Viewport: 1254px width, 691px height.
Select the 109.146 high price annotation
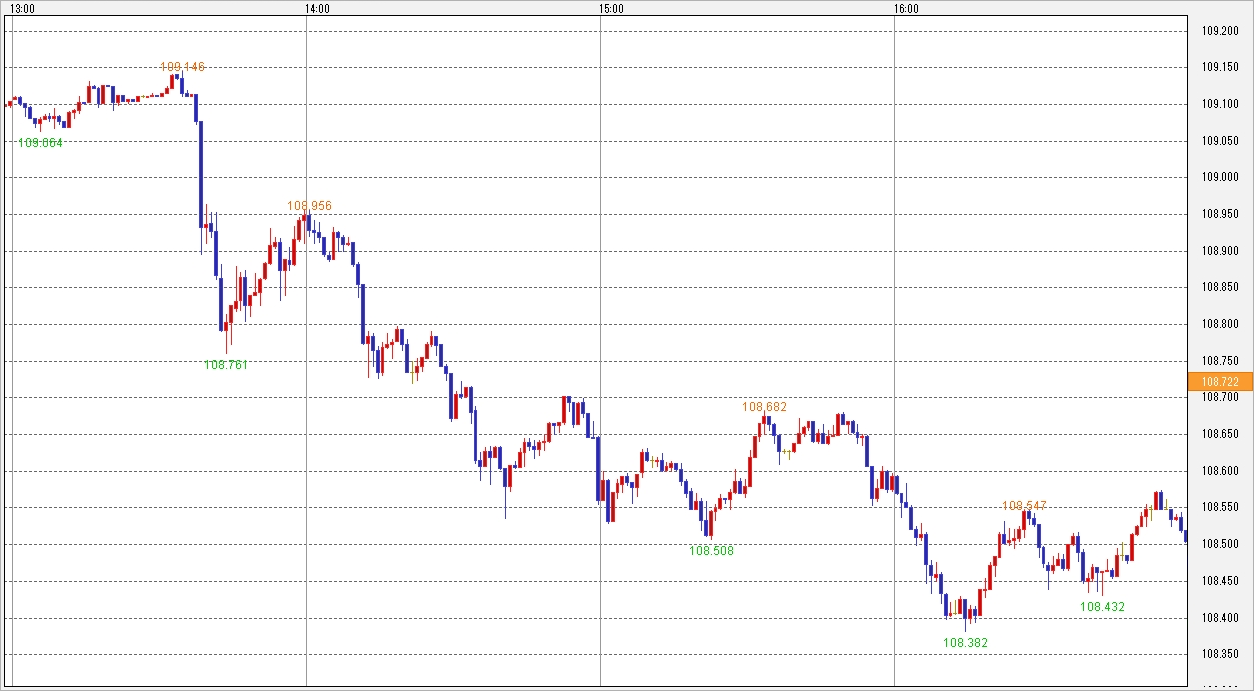pos(183,67)
